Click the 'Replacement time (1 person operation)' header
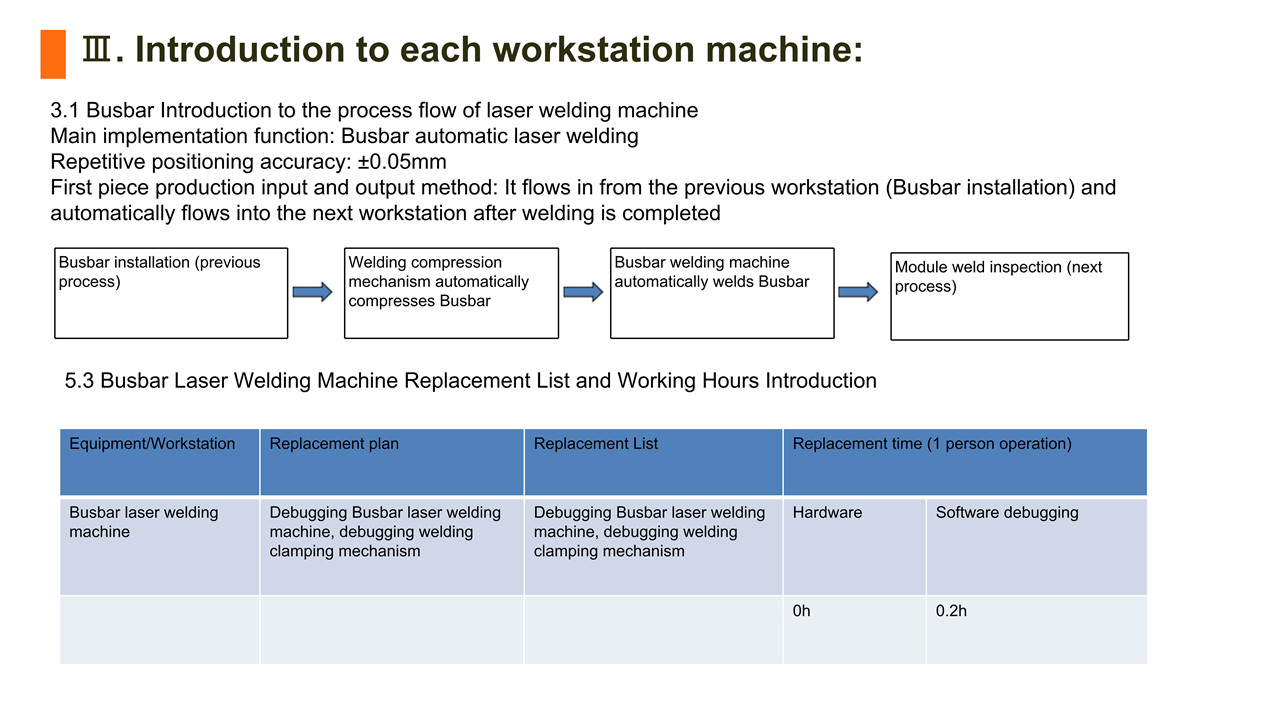The height and width of the screenshot is (723, 1287). tap(965, 463)
